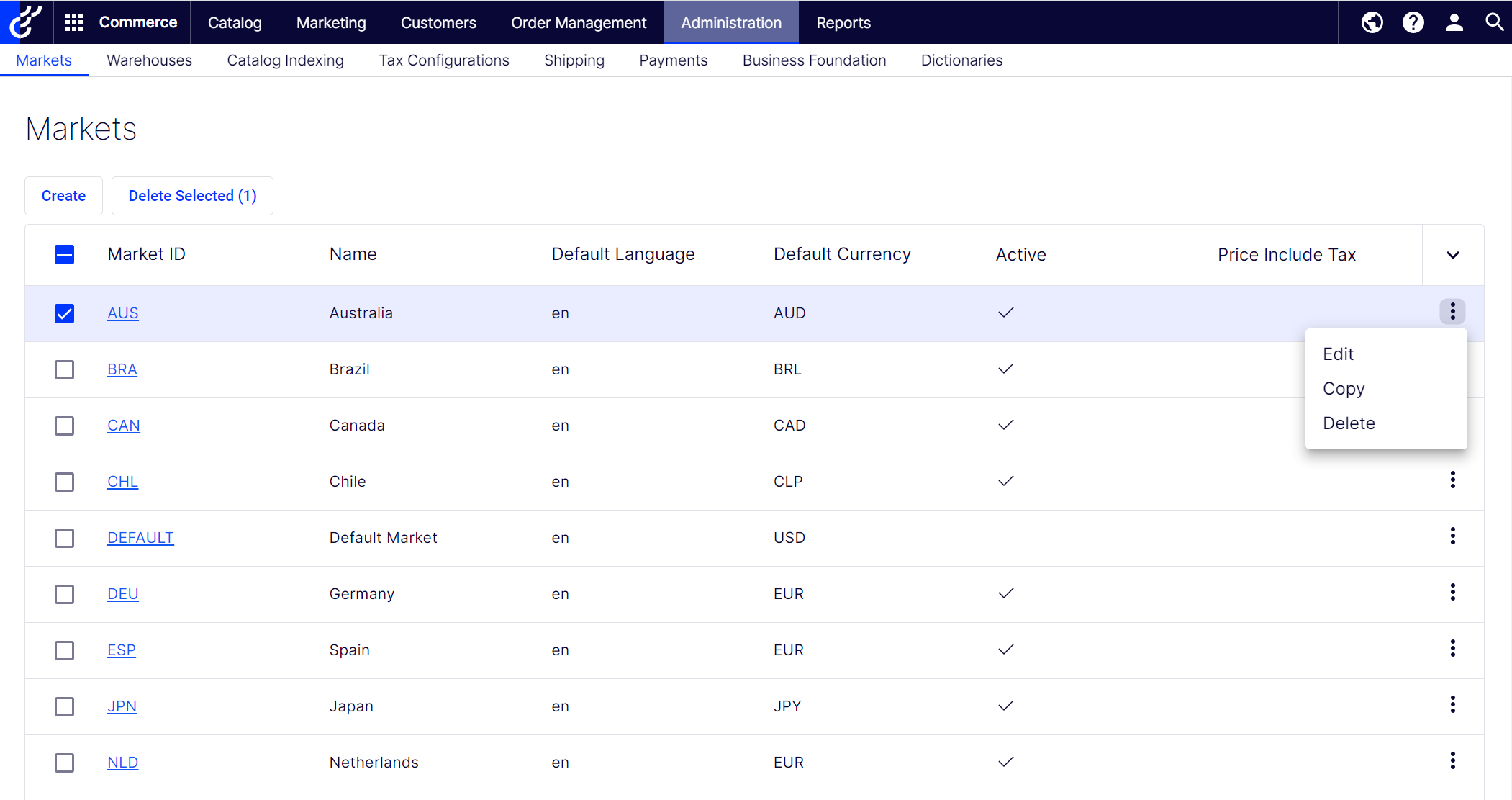This screenshot has width=1512, height=800.
Task: Check the NLD market checkbox
Action: click(x=64, y=763)
